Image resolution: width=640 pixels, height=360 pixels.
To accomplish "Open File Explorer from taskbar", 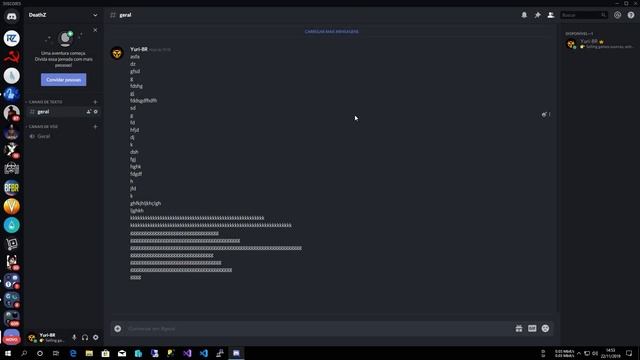I will tap(89, 353).
